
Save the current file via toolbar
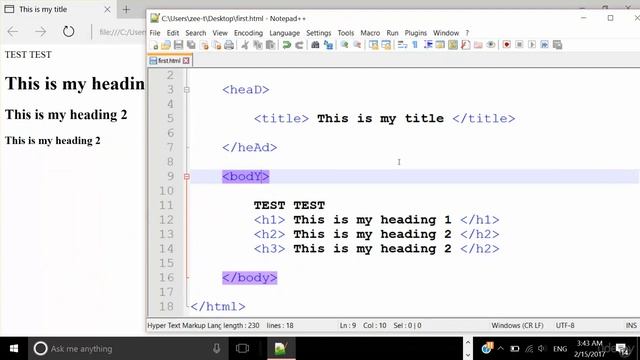point(178,45)
